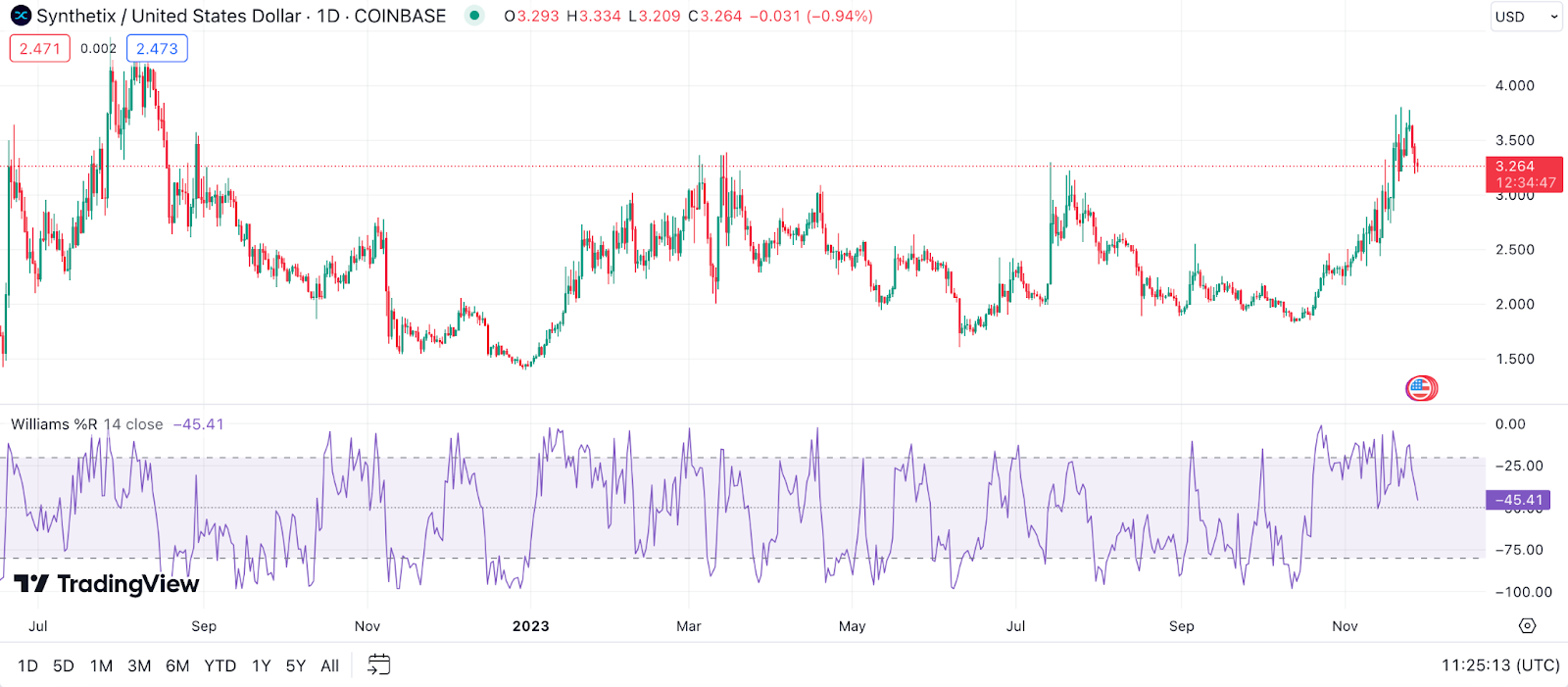Select the current price label 3.264
This screenshot has height=687, width=1568.
point(1524,173)
